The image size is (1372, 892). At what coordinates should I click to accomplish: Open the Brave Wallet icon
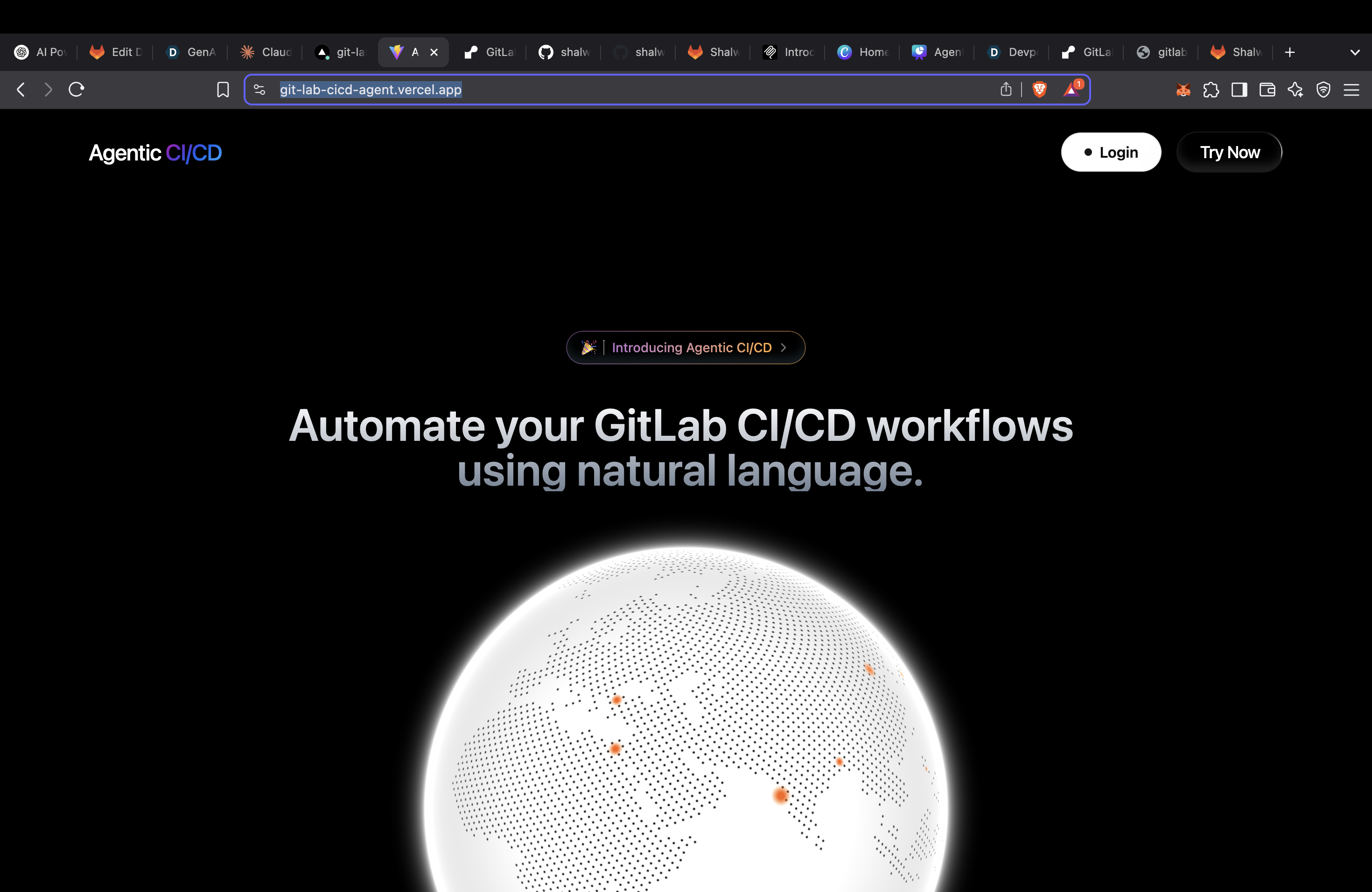pyautogui.click(x=1267, y=90)
